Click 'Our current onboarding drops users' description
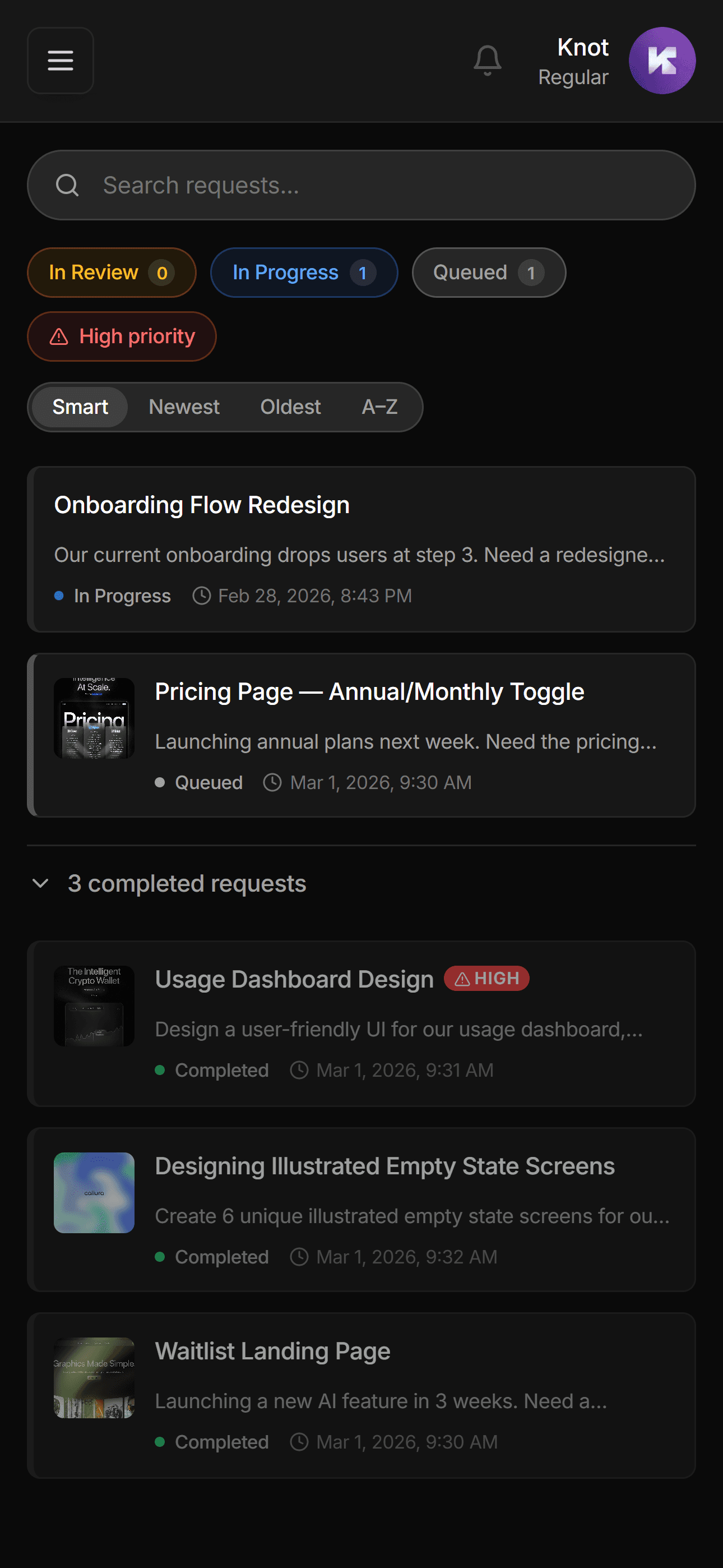723x1568 pixels. [x=359, y=555]
